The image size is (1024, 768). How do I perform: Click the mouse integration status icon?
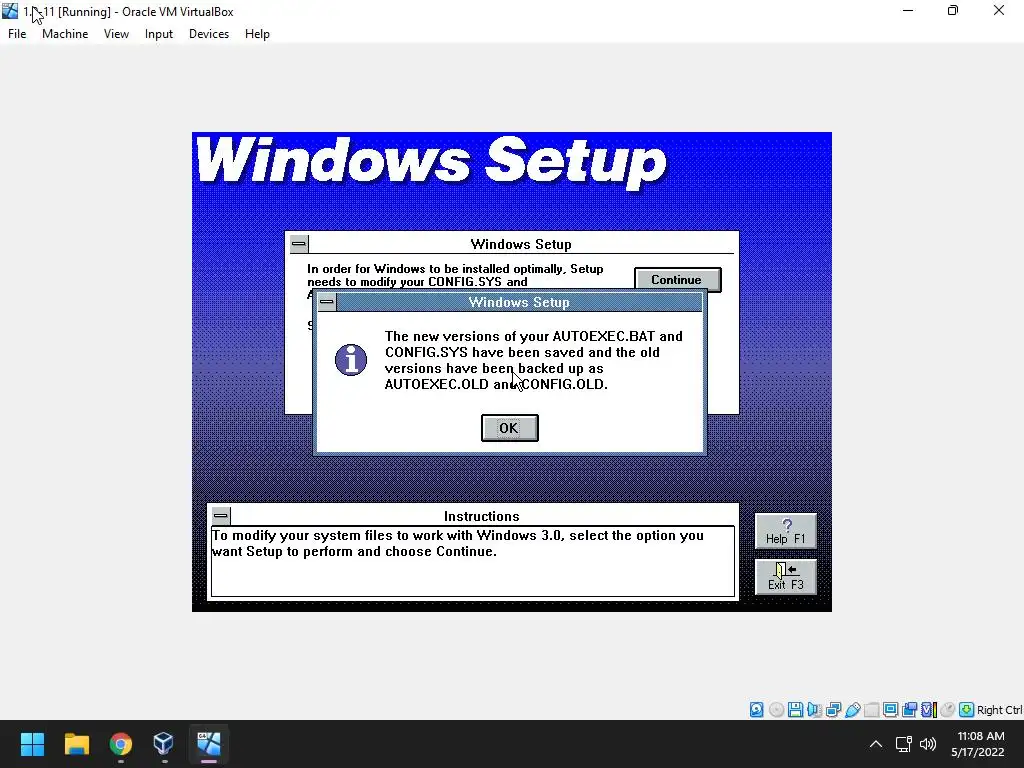[x=948, y=710]
